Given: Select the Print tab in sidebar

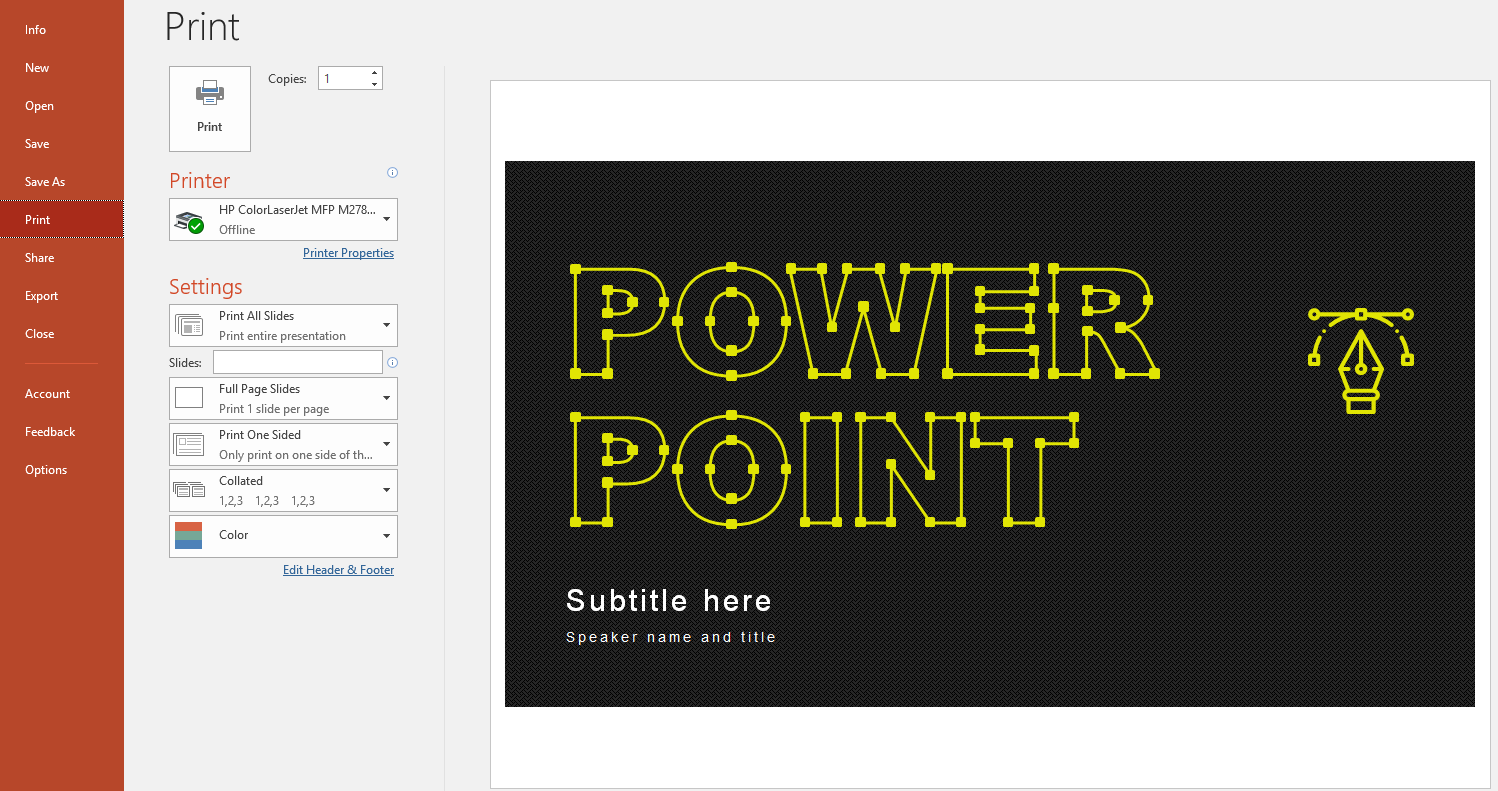Looking at the screenshot, I should click(x=62, y=220).
